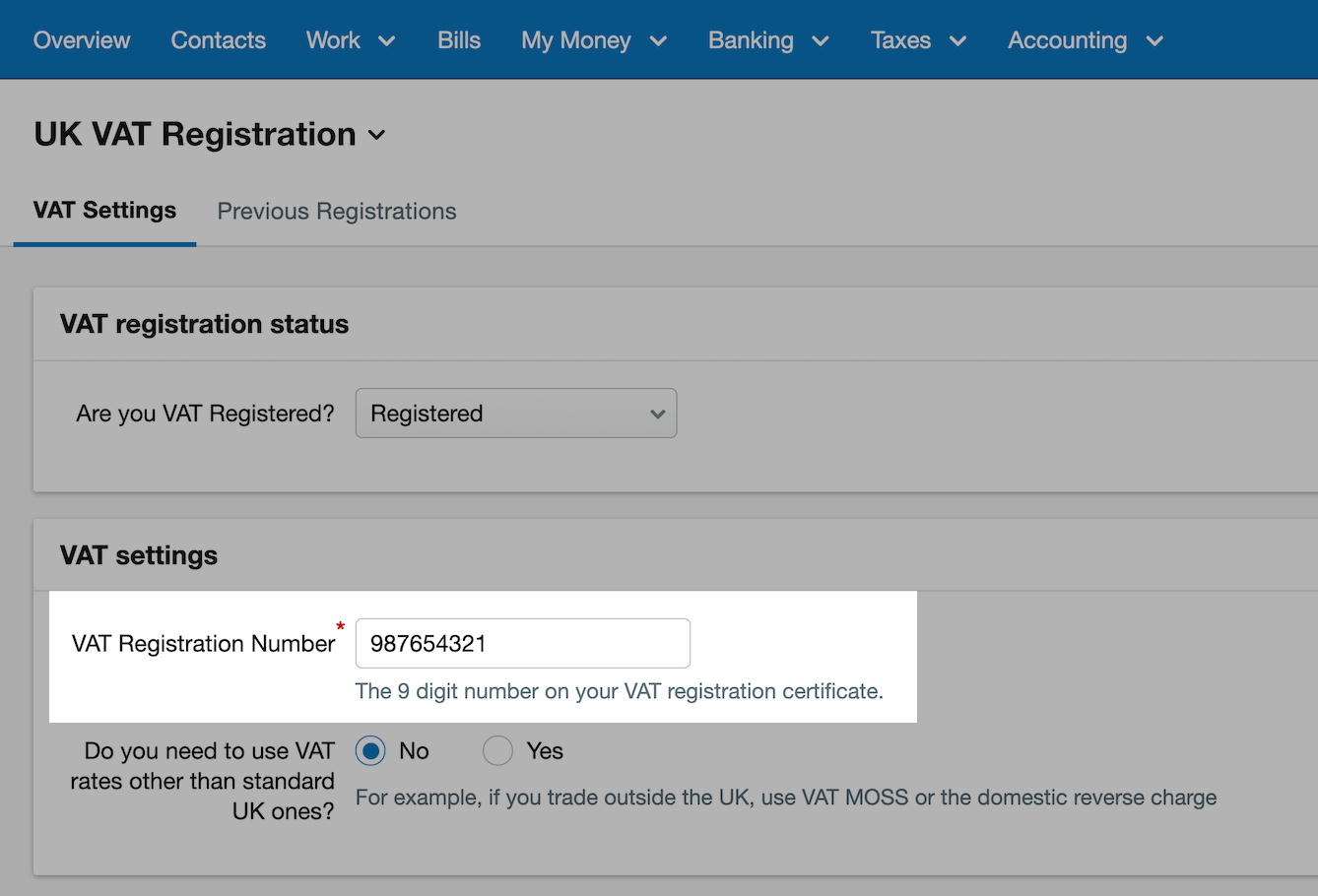The image size is (1318, 896).
Task: Click the chevron beside Banking
Action: coord(822,41)
